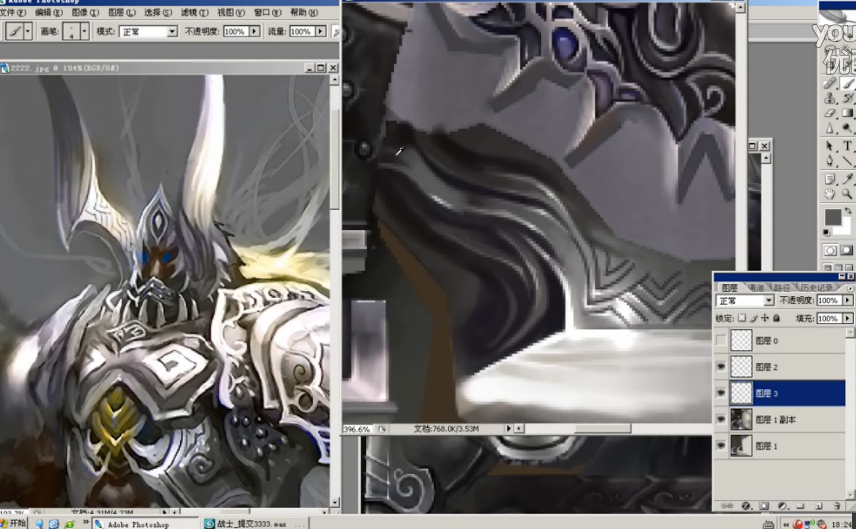This screenshot has height=529, width=856.
Task: Open the tool preset picker arrow
Action: [x=28, y=31]
